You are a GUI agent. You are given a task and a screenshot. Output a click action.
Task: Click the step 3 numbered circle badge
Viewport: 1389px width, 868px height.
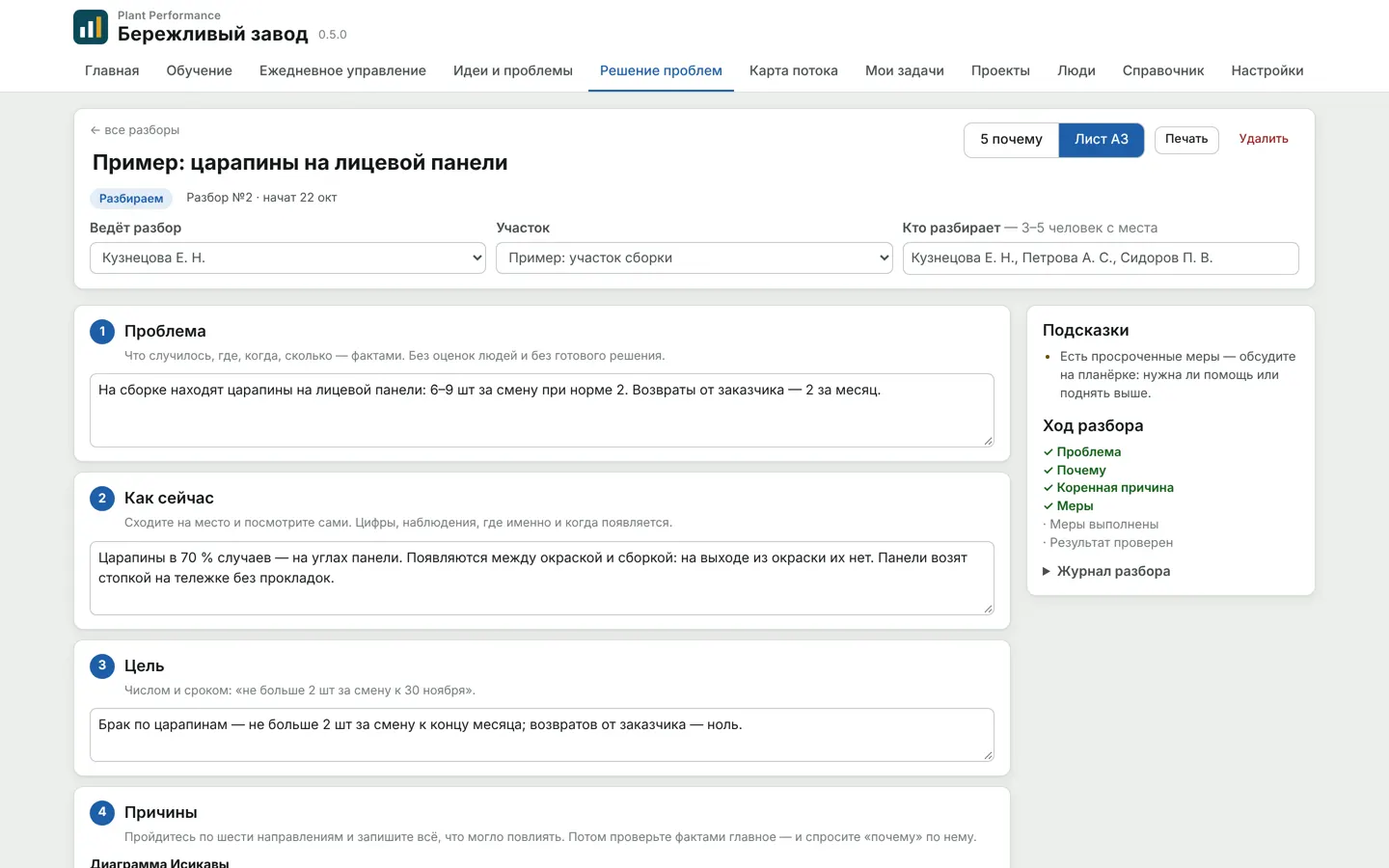pos(102,665)
